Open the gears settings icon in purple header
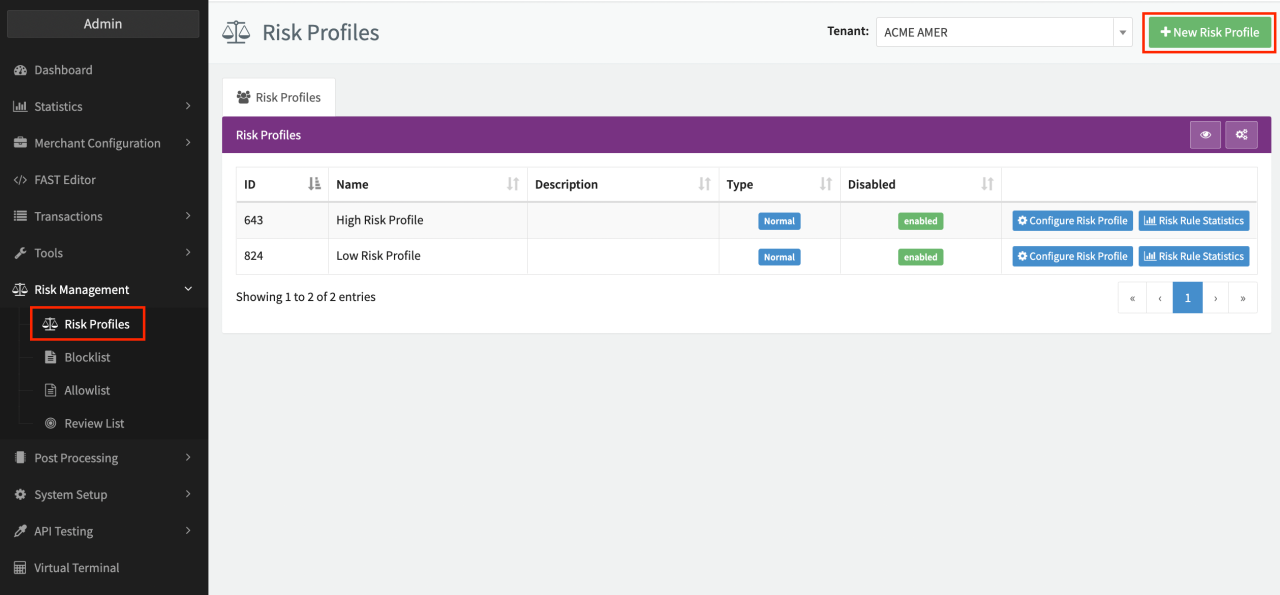Image resolution: width=1280 pixels, height=595 pixels. (1241, 135)
